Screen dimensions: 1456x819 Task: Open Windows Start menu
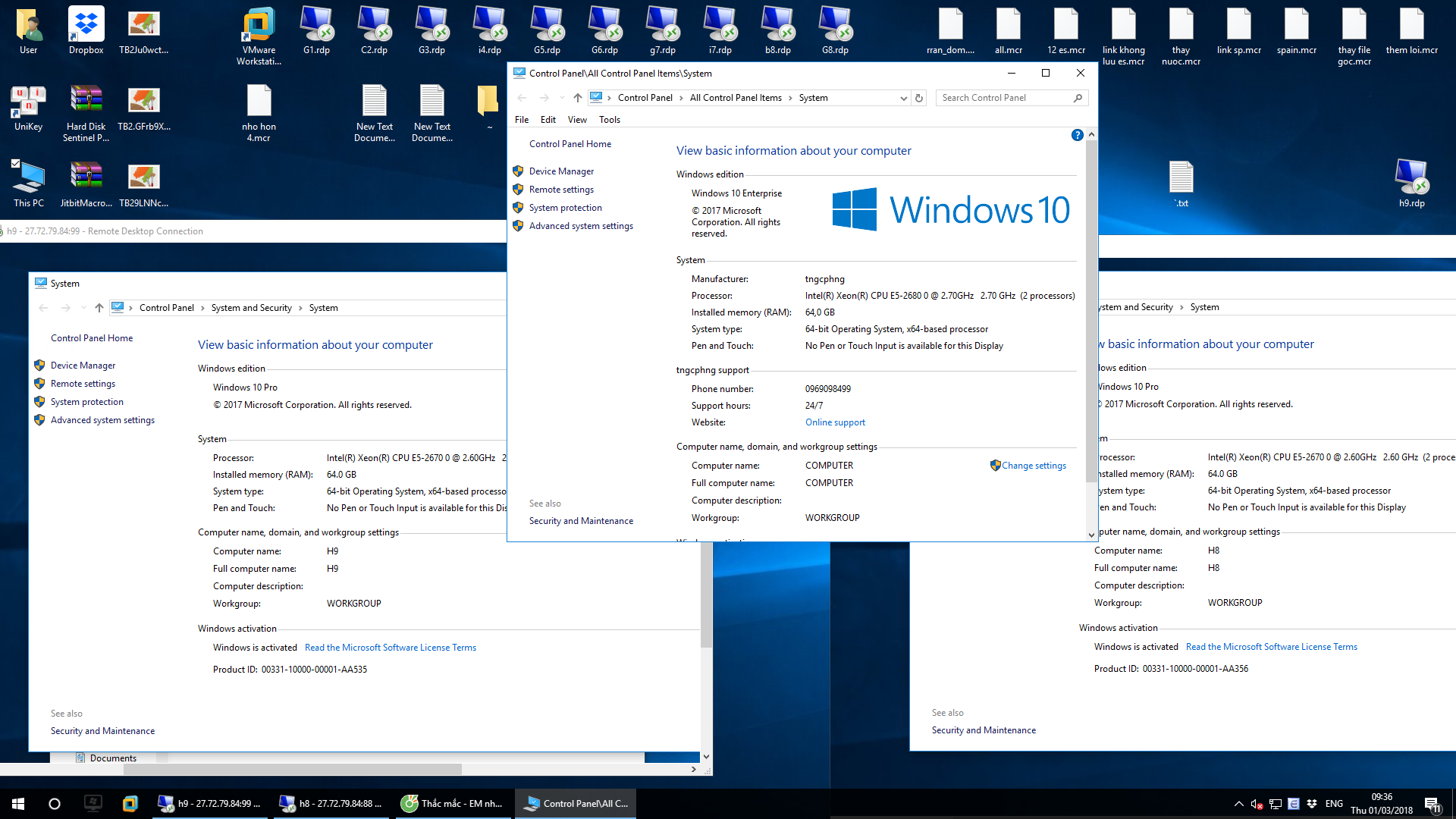pyautogui.click(x=18, y=804)
